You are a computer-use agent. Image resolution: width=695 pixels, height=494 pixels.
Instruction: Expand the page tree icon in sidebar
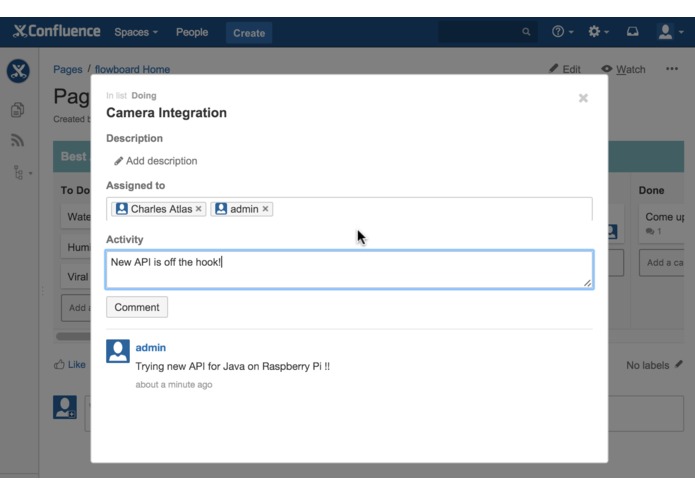point(21,172)
